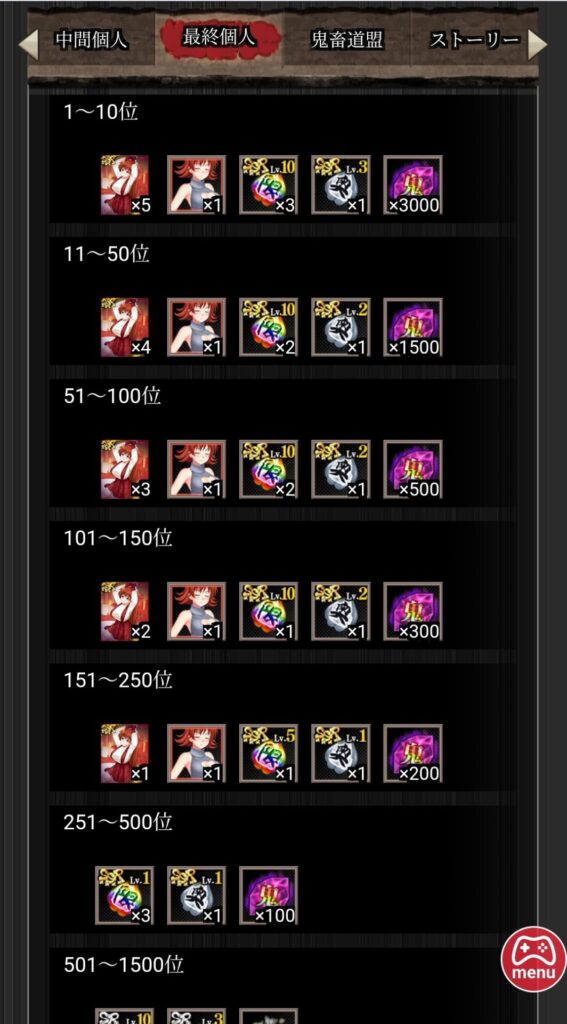This screenshot has width=567, height=1024.
Task: Open the 鬼畜道盟 tab
Action: [347, 40]
